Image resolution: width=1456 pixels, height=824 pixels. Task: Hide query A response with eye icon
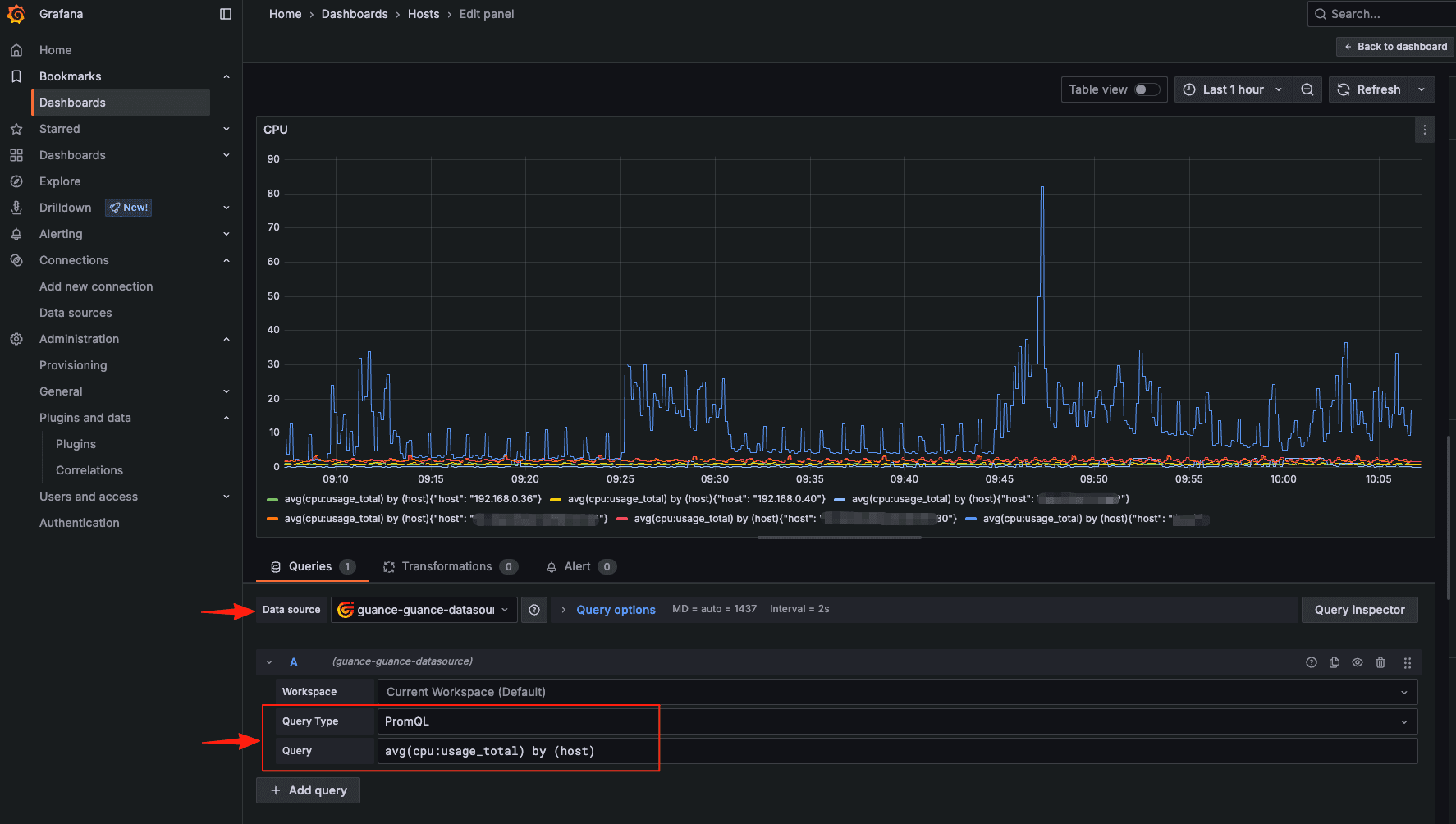(x=1358, y=662)
